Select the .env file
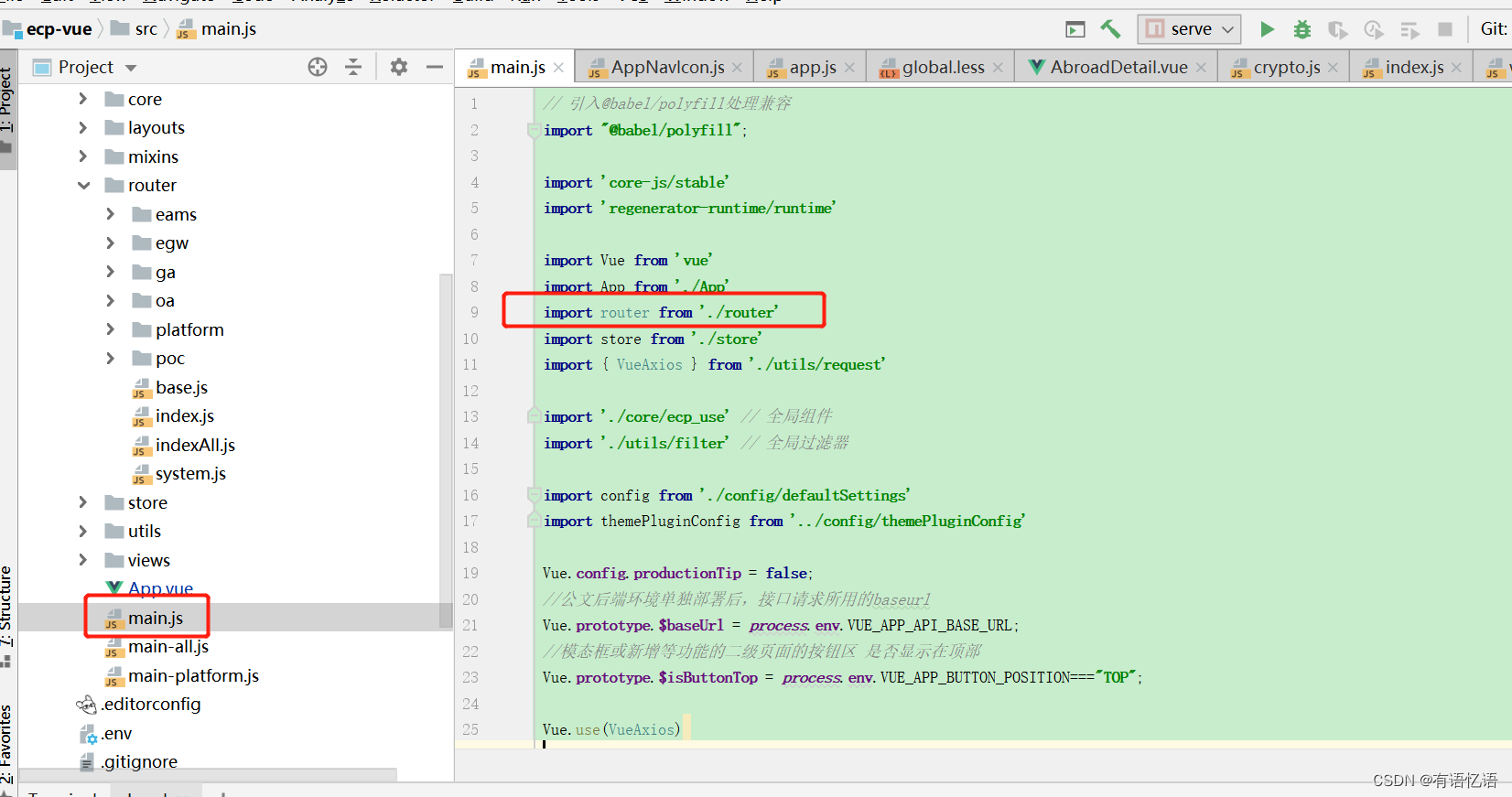The width and height of the screenshot is (1512, 797). coord(105,733)
